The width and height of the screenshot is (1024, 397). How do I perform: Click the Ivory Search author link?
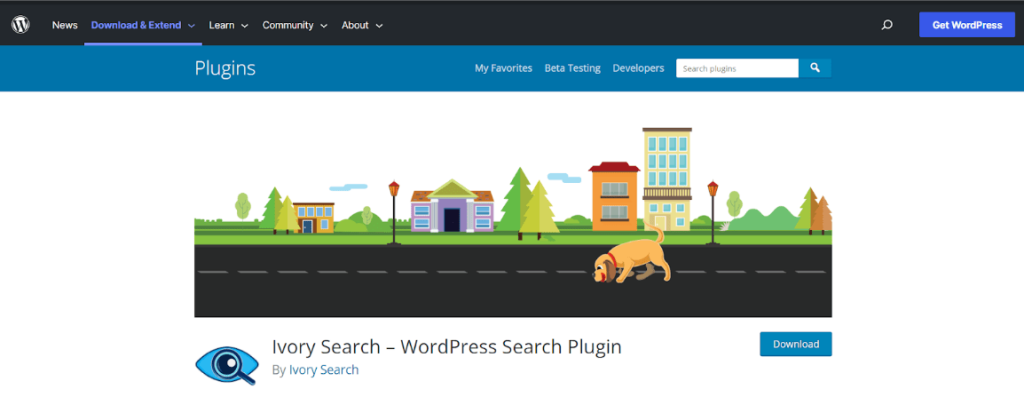[x=324, y=370]
